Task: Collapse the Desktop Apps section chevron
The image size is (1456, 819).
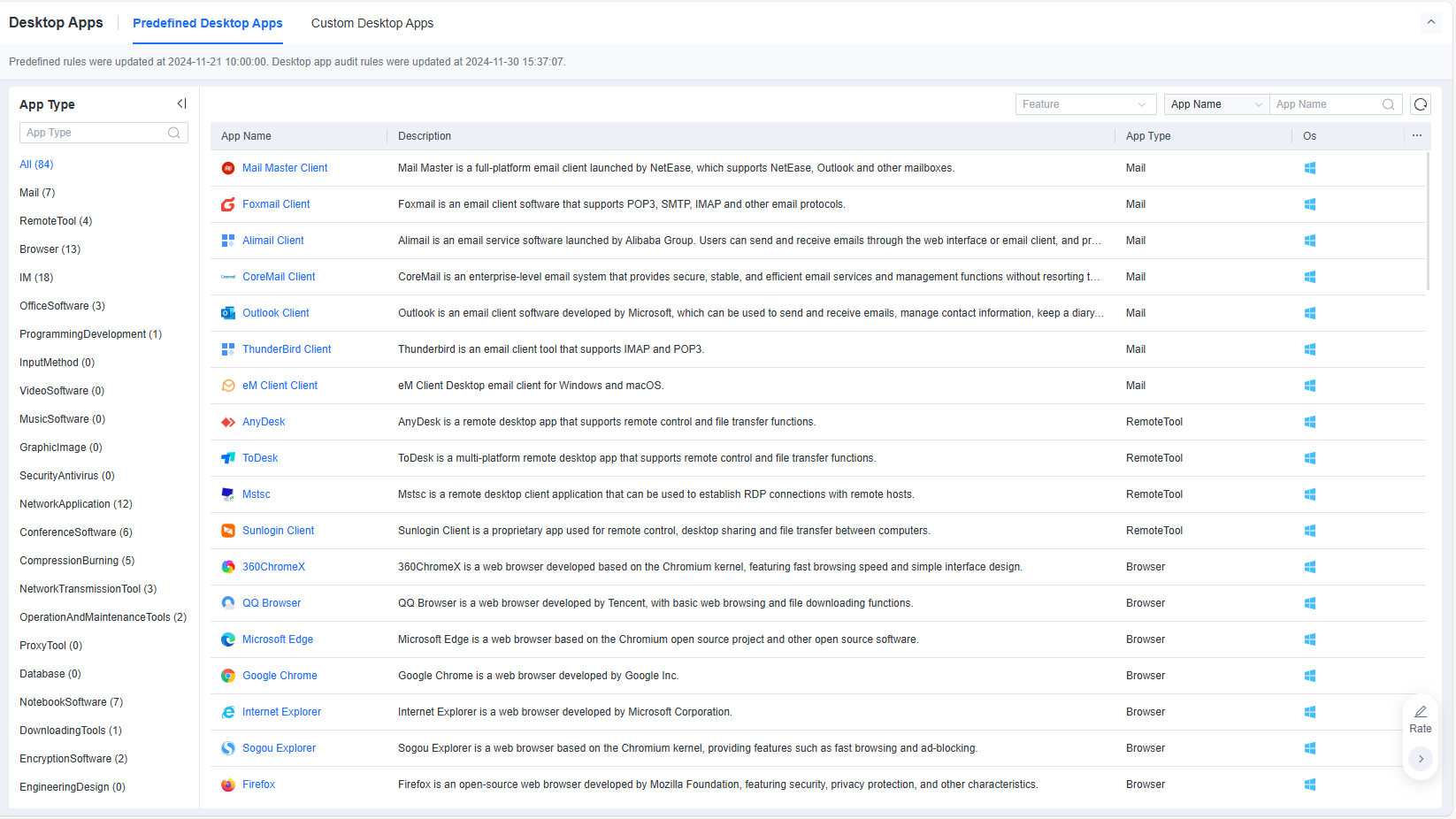Action: 1431,22
